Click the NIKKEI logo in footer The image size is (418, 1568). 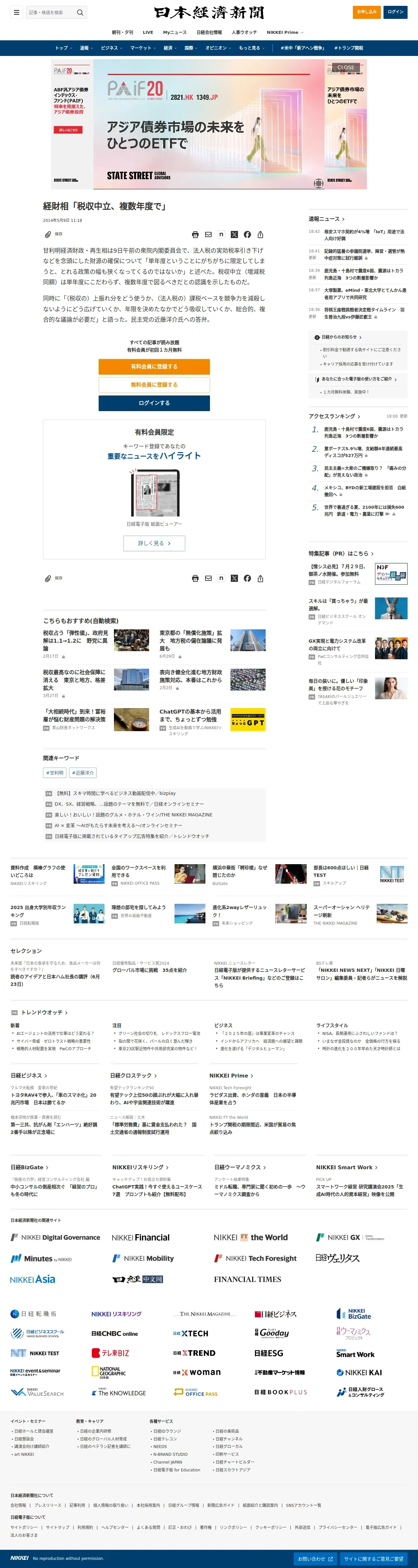tap(20, 1558)
